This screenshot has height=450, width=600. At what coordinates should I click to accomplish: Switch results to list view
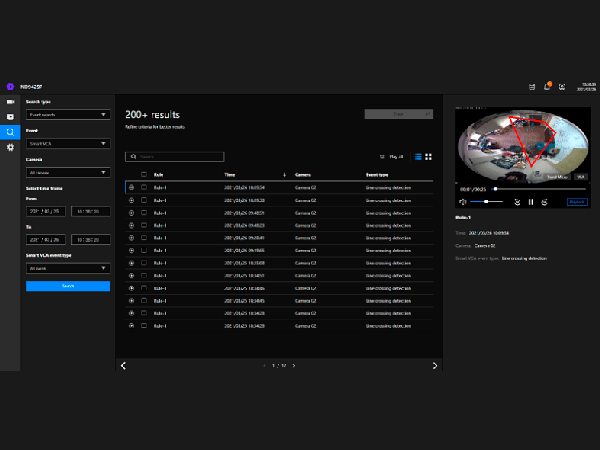417,156
